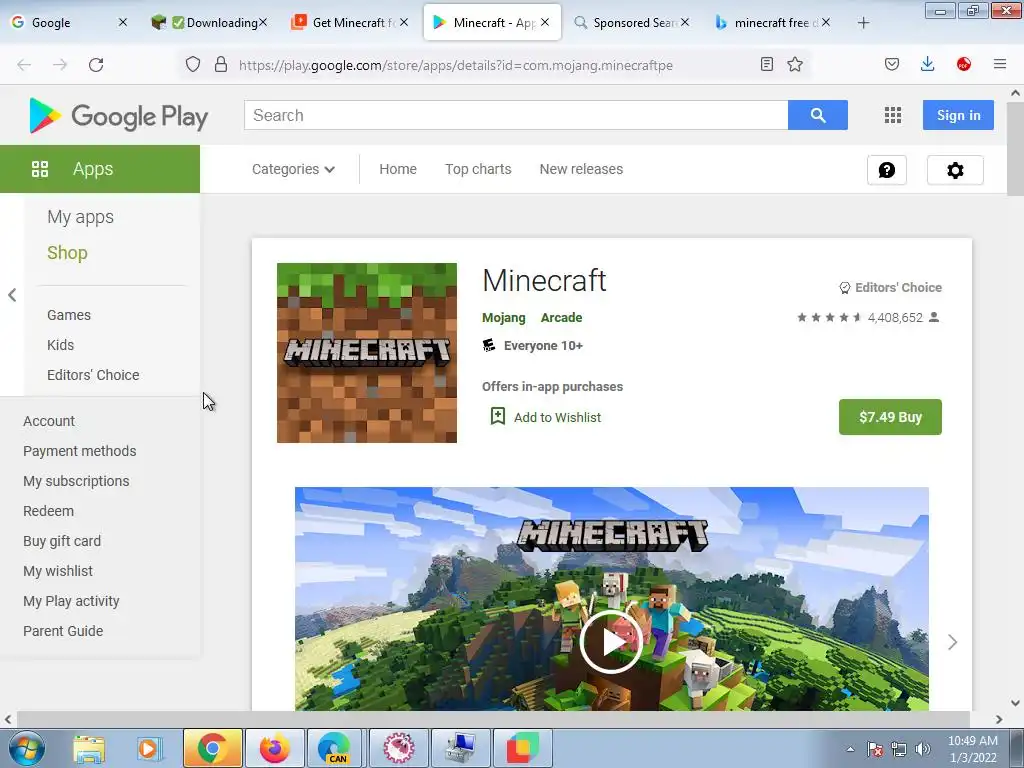The width and height of the screenshot is (1024, 768).
Task: Open New releases
Action: (x=581, y=169)
